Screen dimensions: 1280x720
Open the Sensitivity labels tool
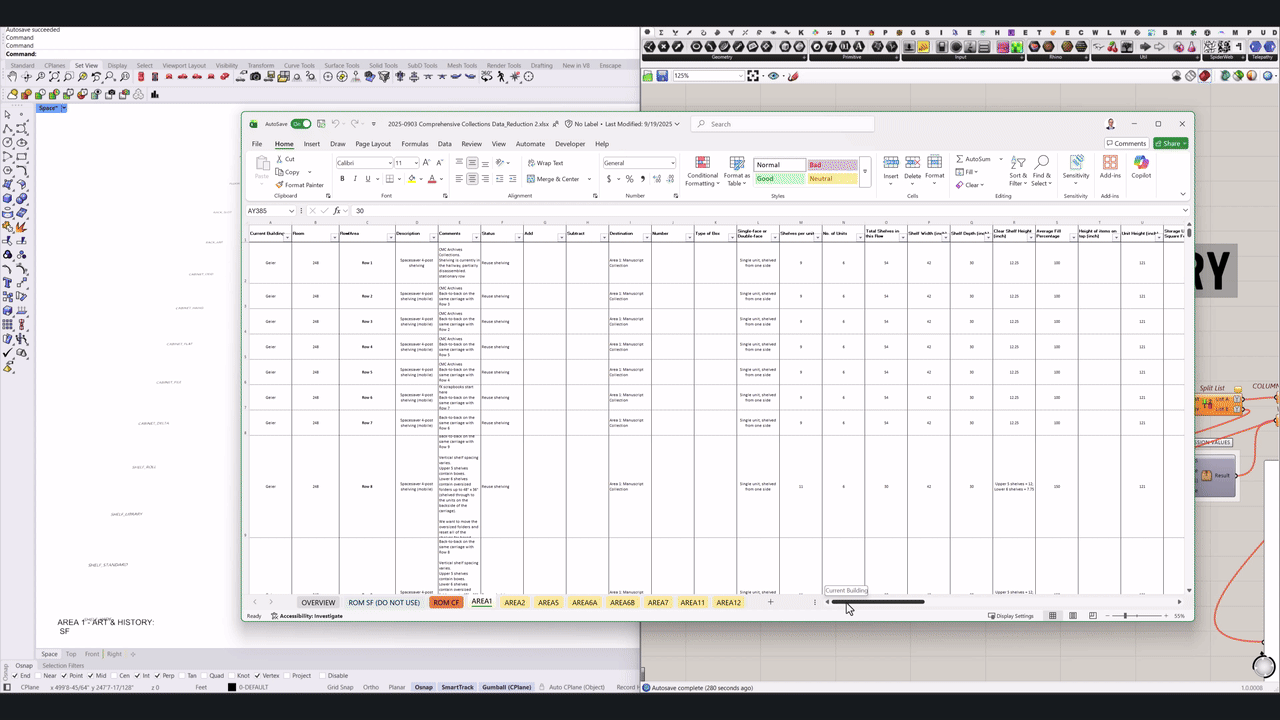tap(1076, 168)
